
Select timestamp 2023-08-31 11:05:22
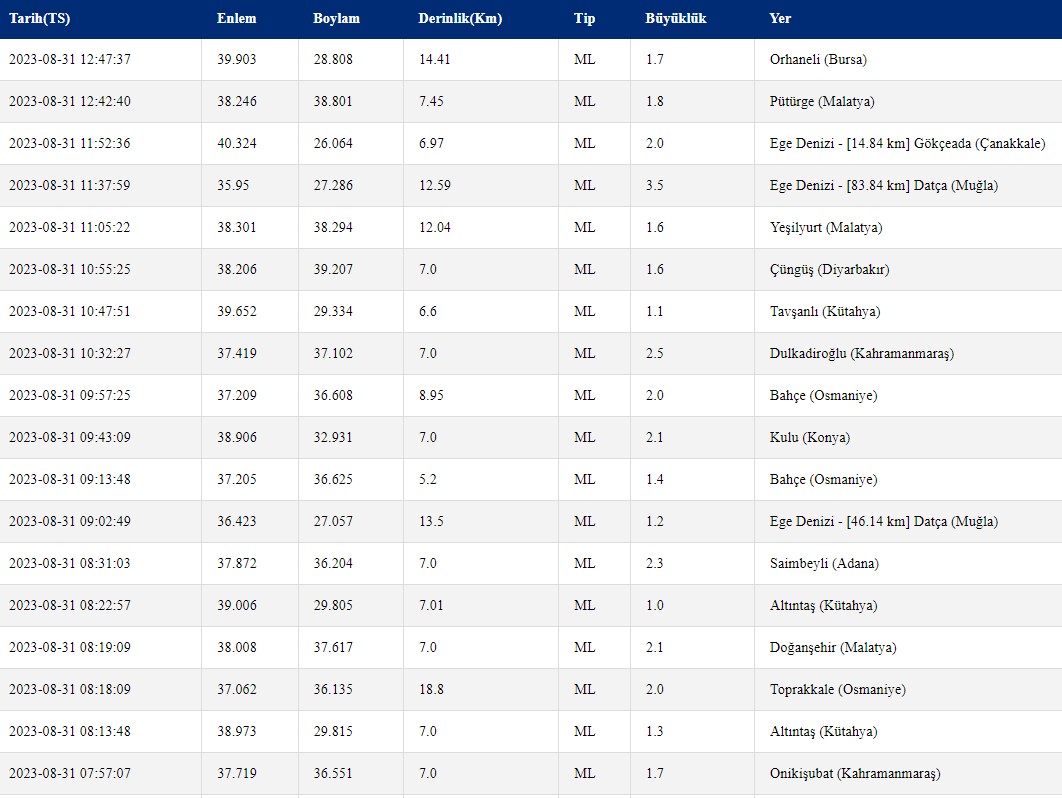tap(69, 228)
